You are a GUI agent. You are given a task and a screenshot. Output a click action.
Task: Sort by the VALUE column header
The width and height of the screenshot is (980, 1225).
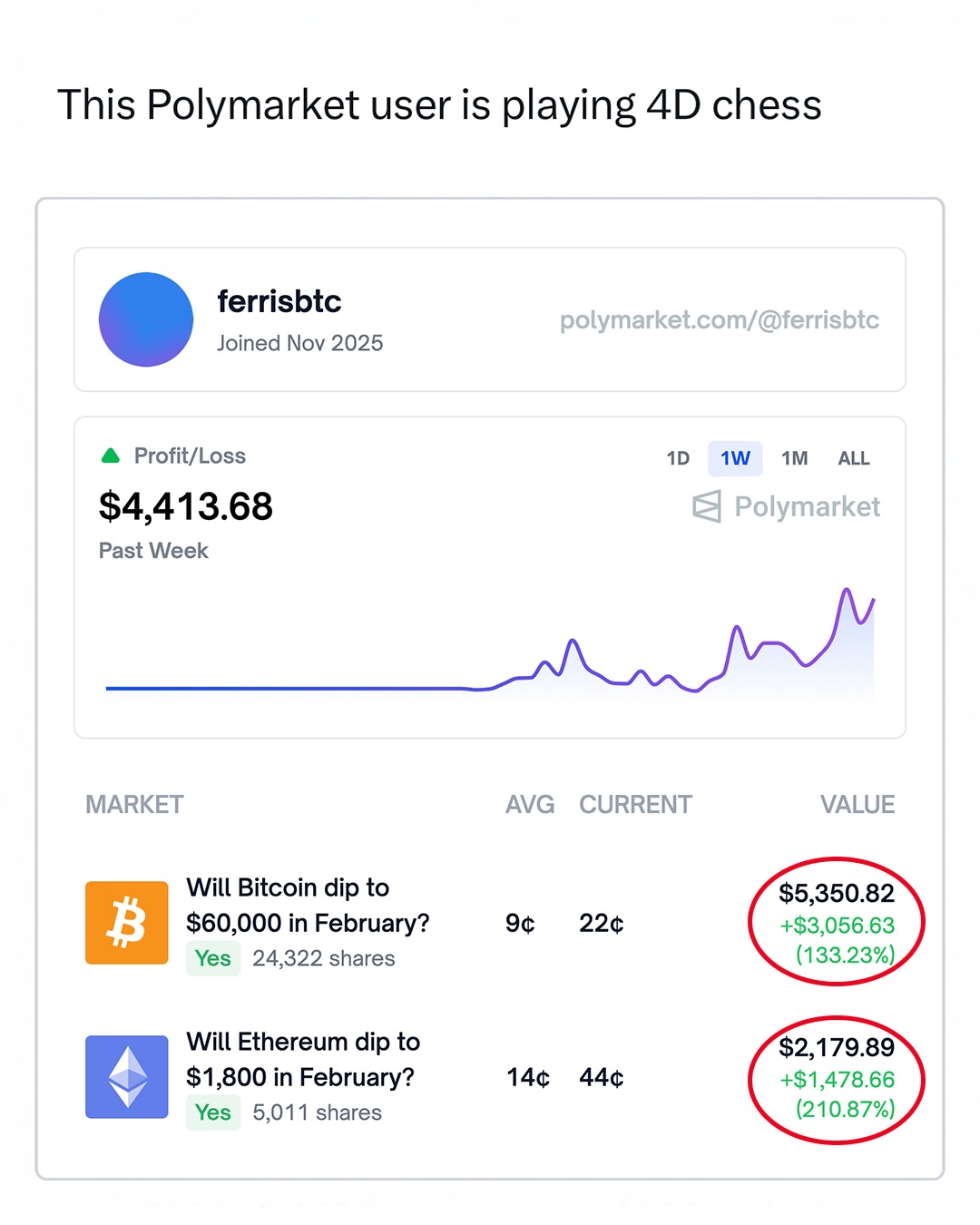pyautogui.click(x=857, y=805)
